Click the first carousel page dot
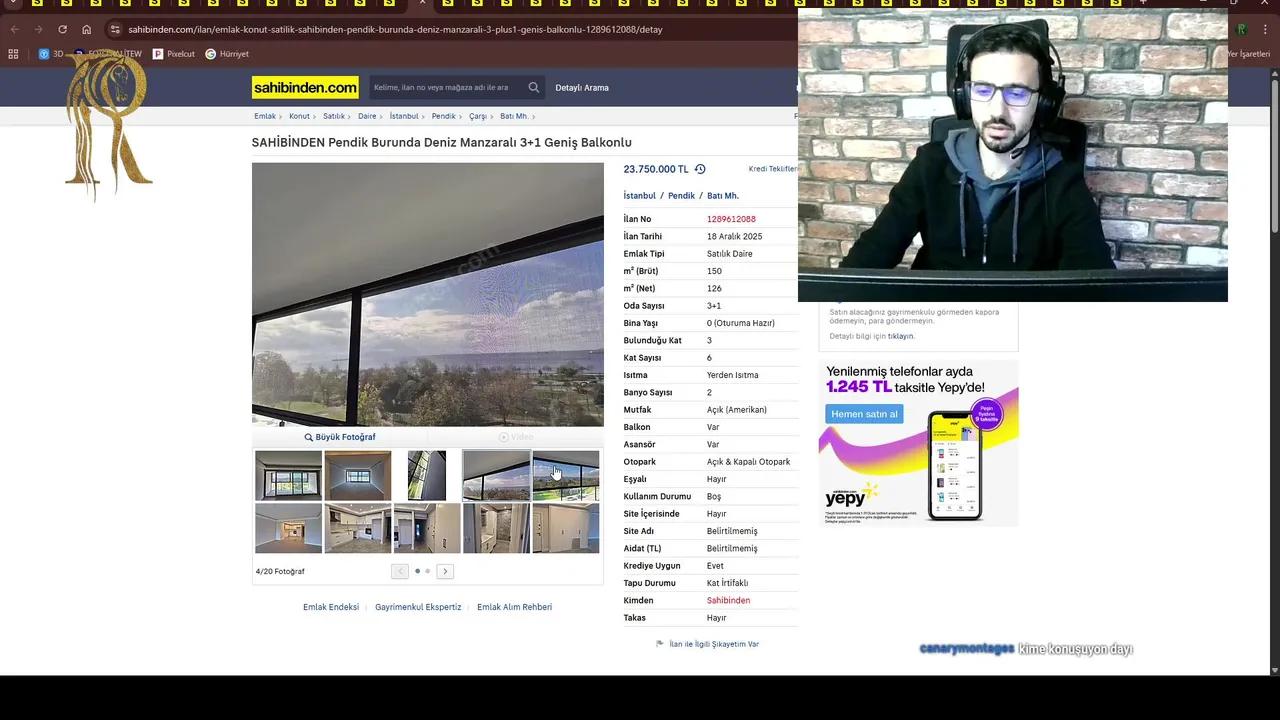Viewport: 1280px width, 720px height. tap(417, 571)
